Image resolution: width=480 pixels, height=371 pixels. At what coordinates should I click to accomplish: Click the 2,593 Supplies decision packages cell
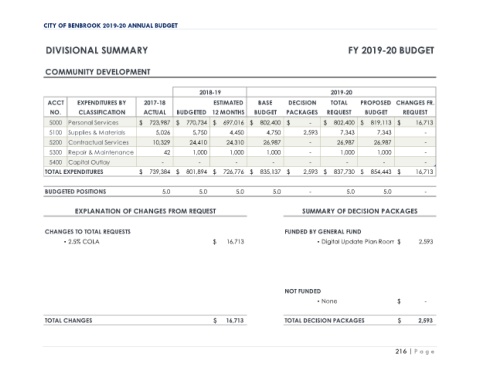pos(311,133)
